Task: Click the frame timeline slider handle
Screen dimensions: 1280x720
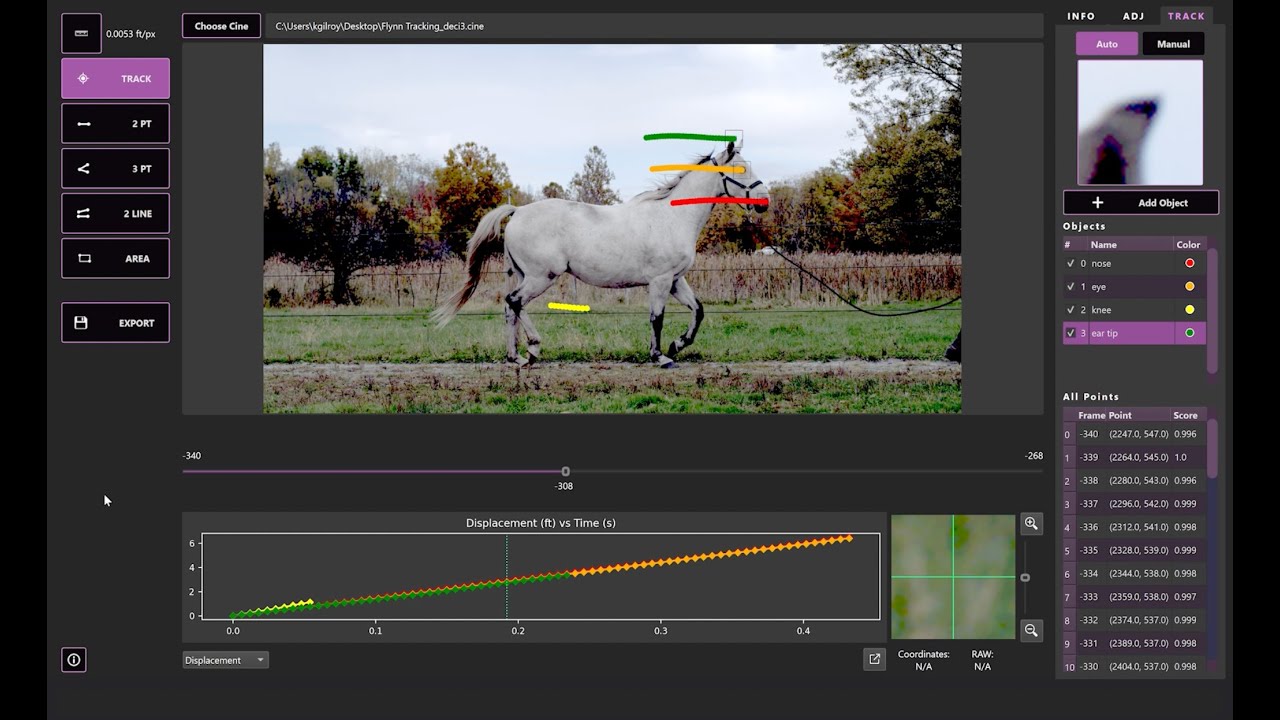Action: click(565, 471)
